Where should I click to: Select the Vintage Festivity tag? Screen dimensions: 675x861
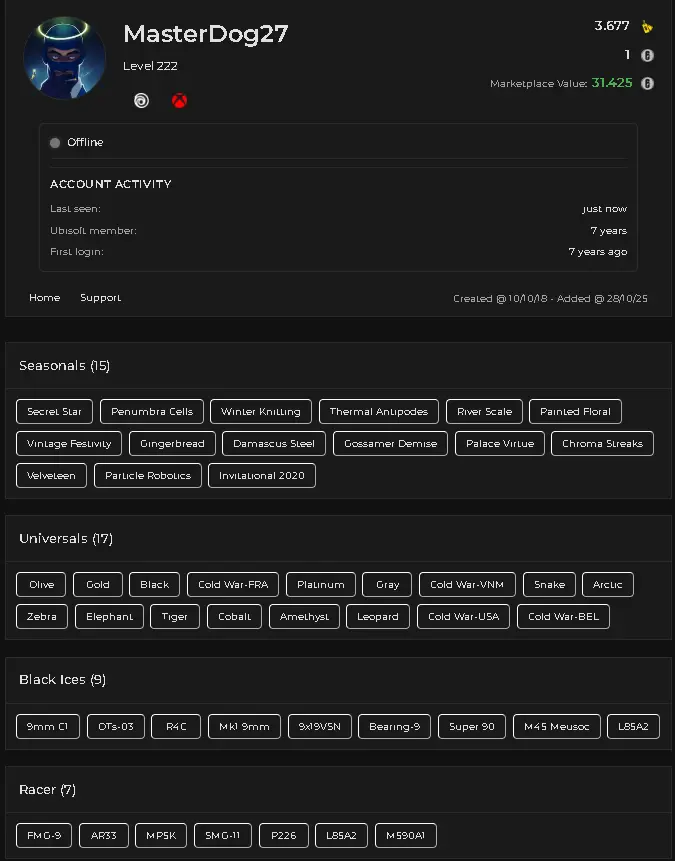69,443
